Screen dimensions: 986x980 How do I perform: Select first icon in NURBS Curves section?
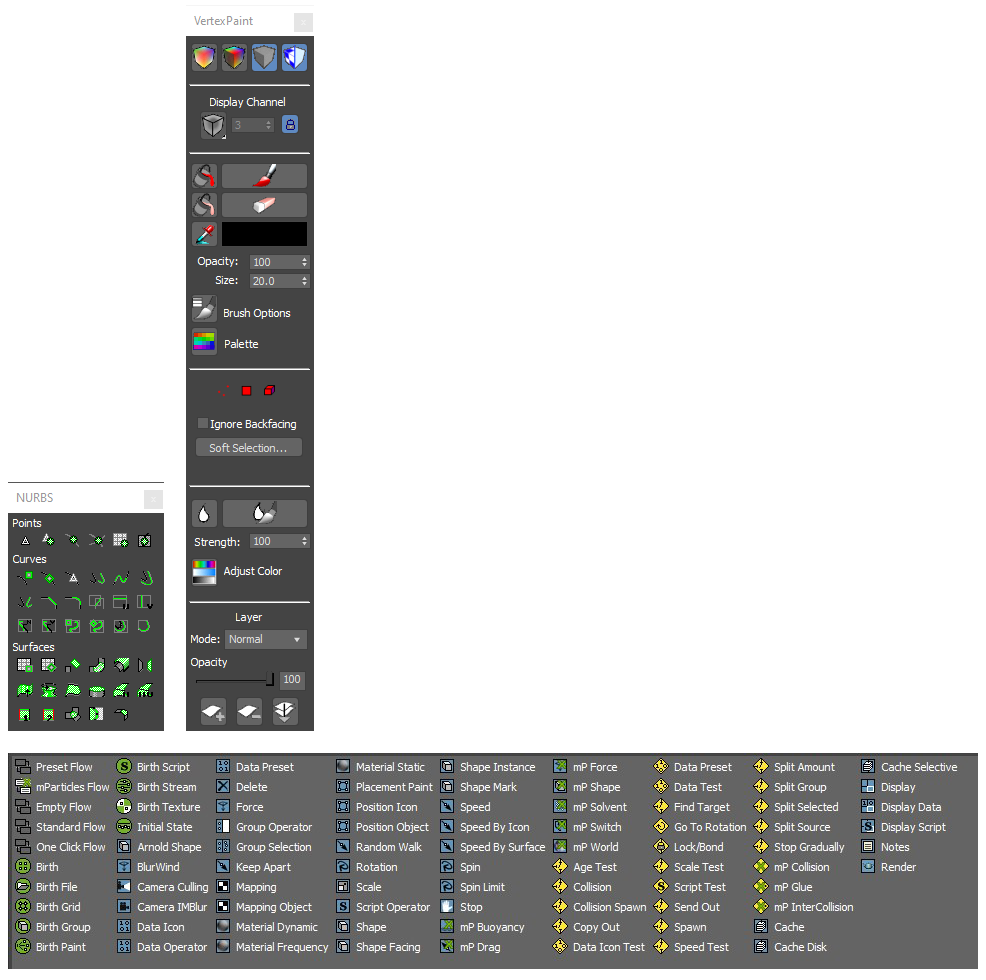tap(25, 577)
